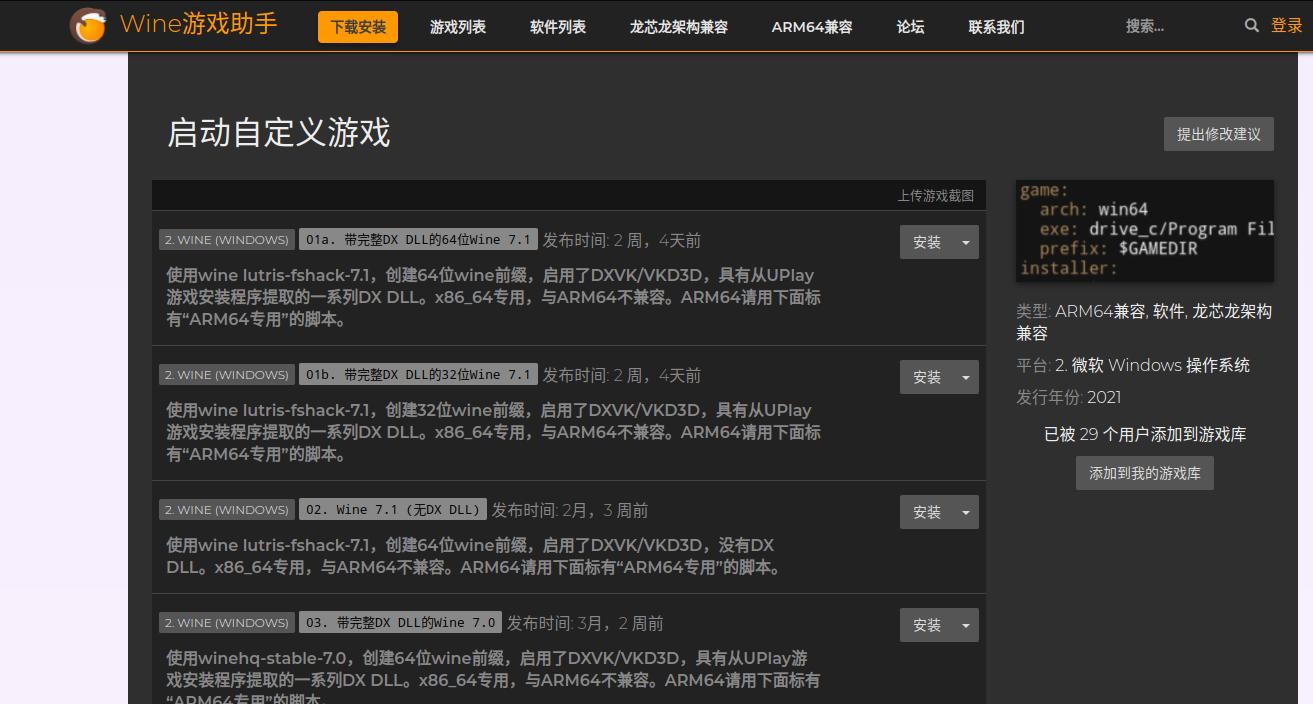Install the 01b 32位Wine 7.1 script
1313x704 pixels.
pos(927,377)
